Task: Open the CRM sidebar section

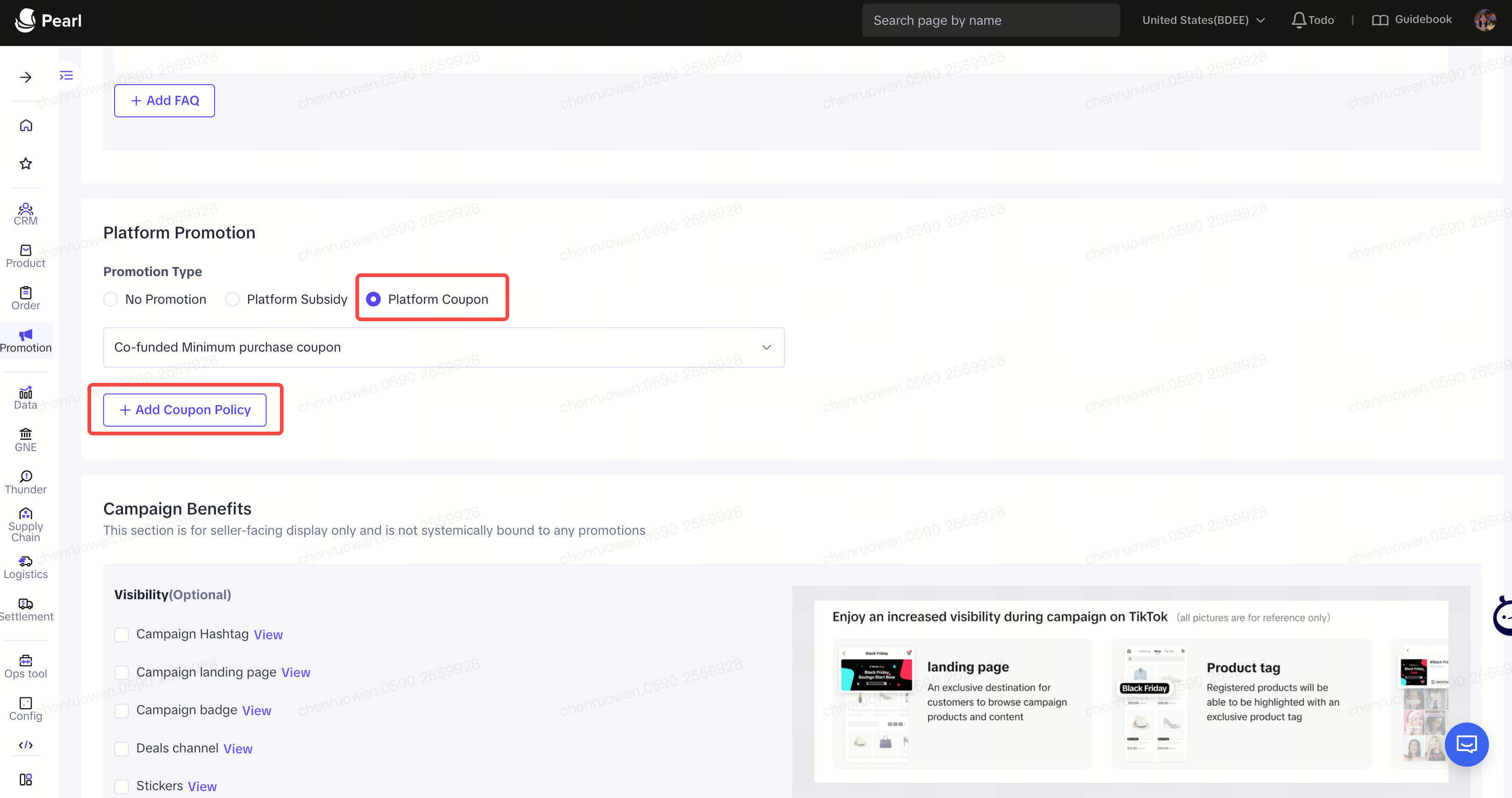Action: point(26,214)
